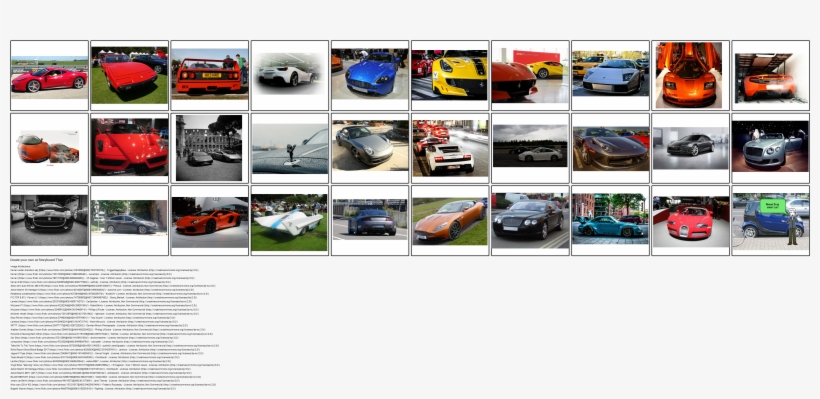Image resolution: width=820 pixels, height=399 pixels.
Task: Click the black Bentley Continental on street
Action: [x=530, y=220]
